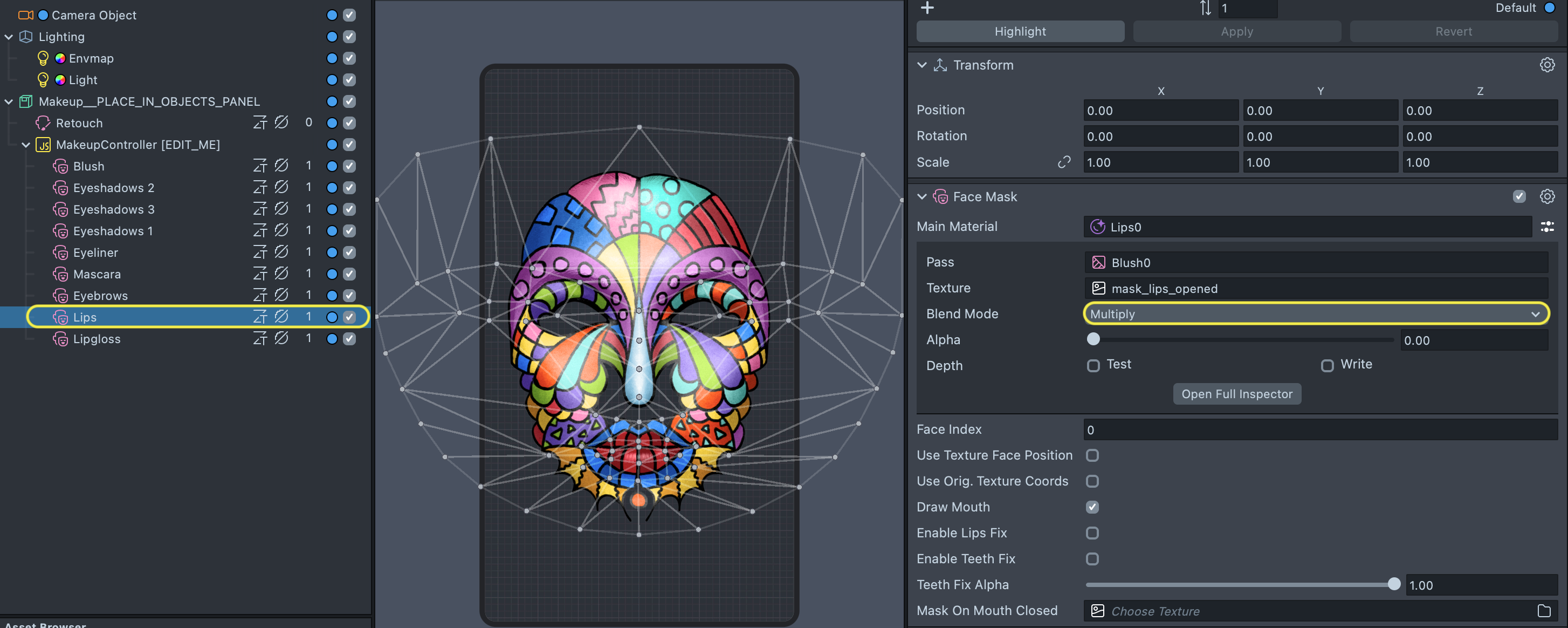Click the Envmap light bulb icon
Image resolution: width=1568 pixels, height=628 pixels.
43,58
